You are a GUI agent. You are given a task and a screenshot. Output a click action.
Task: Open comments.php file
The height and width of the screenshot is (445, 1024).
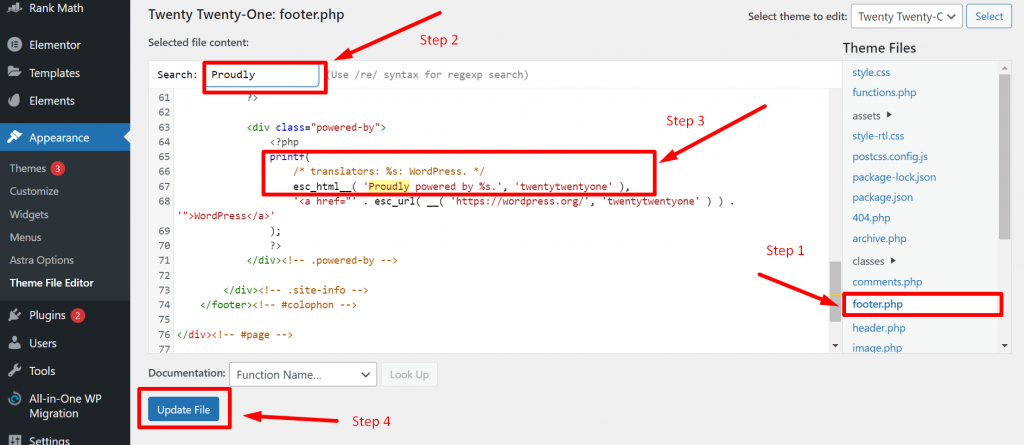[887, 282]
